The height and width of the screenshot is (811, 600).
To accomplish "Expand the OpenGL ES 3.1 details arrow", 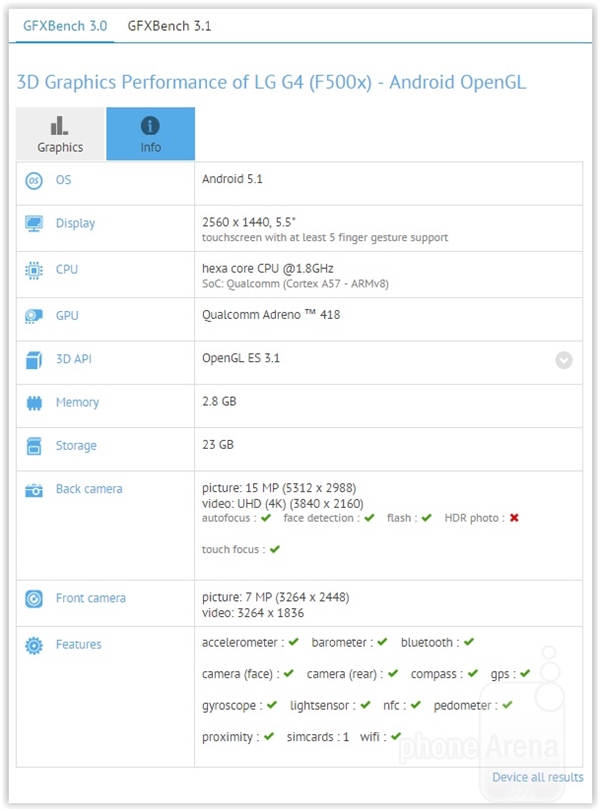I will (564, 360).
